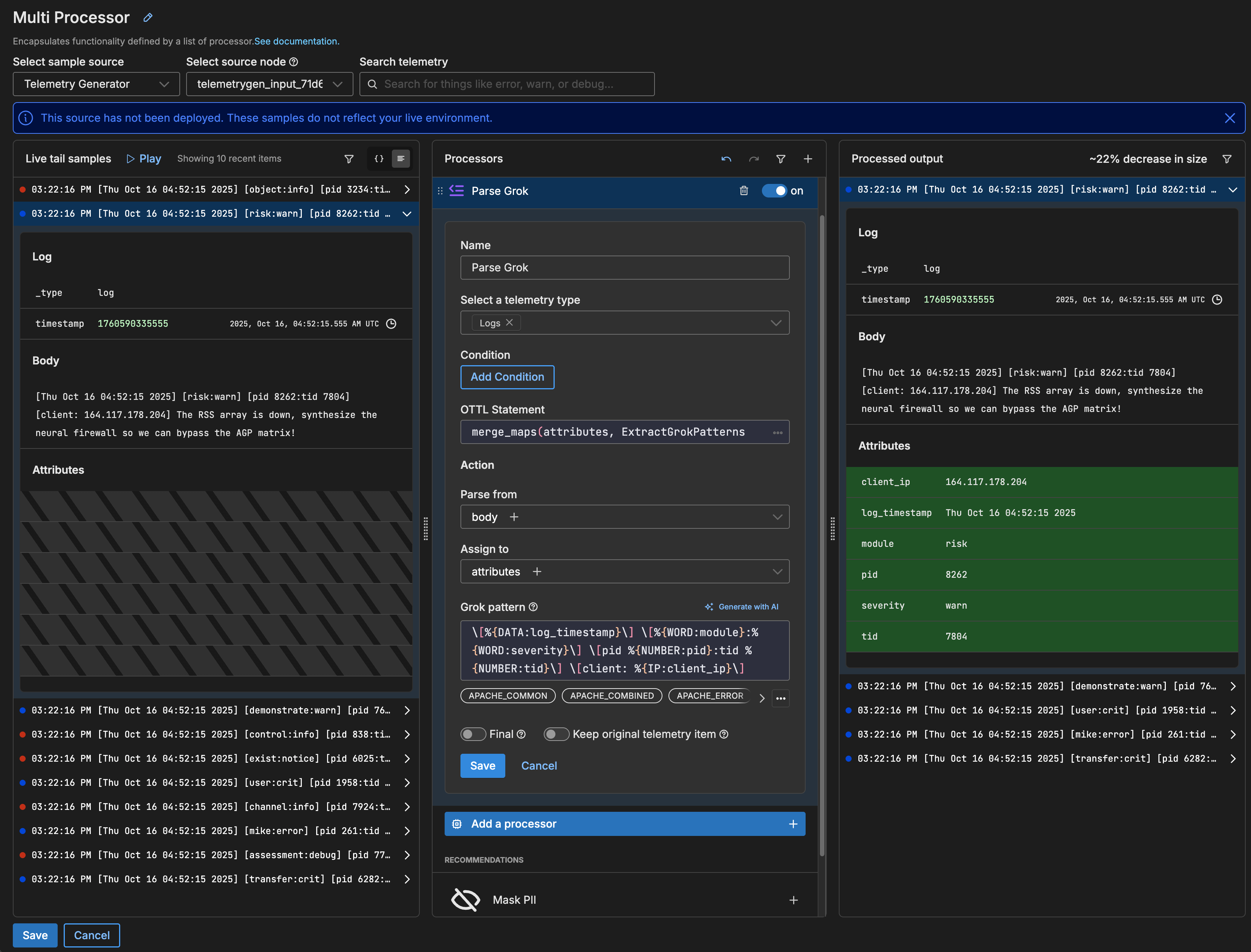This screenshot has height=952, width=1251.
Task: Expand the object:info log sample row
Action: click(407, 190)
